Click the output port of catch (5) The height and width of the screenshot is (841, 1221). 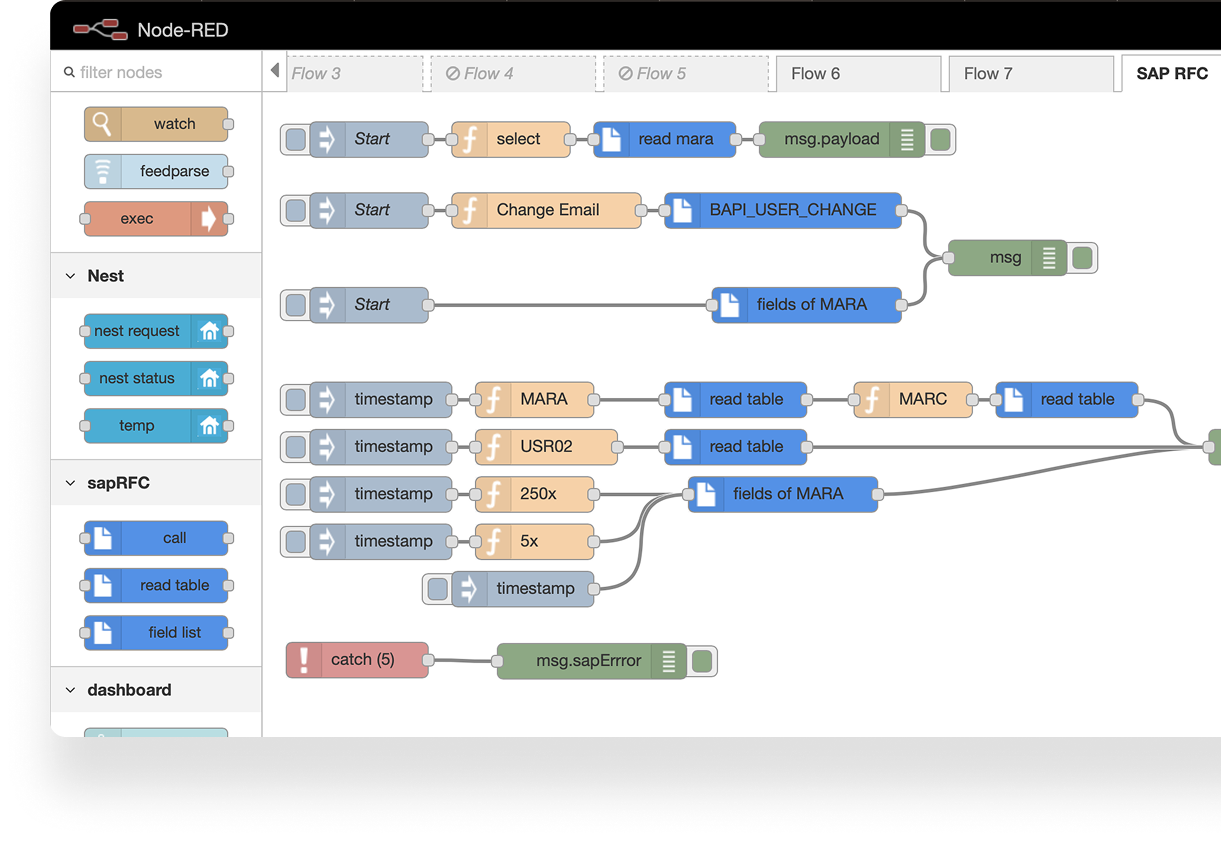[x=429, y=660]
